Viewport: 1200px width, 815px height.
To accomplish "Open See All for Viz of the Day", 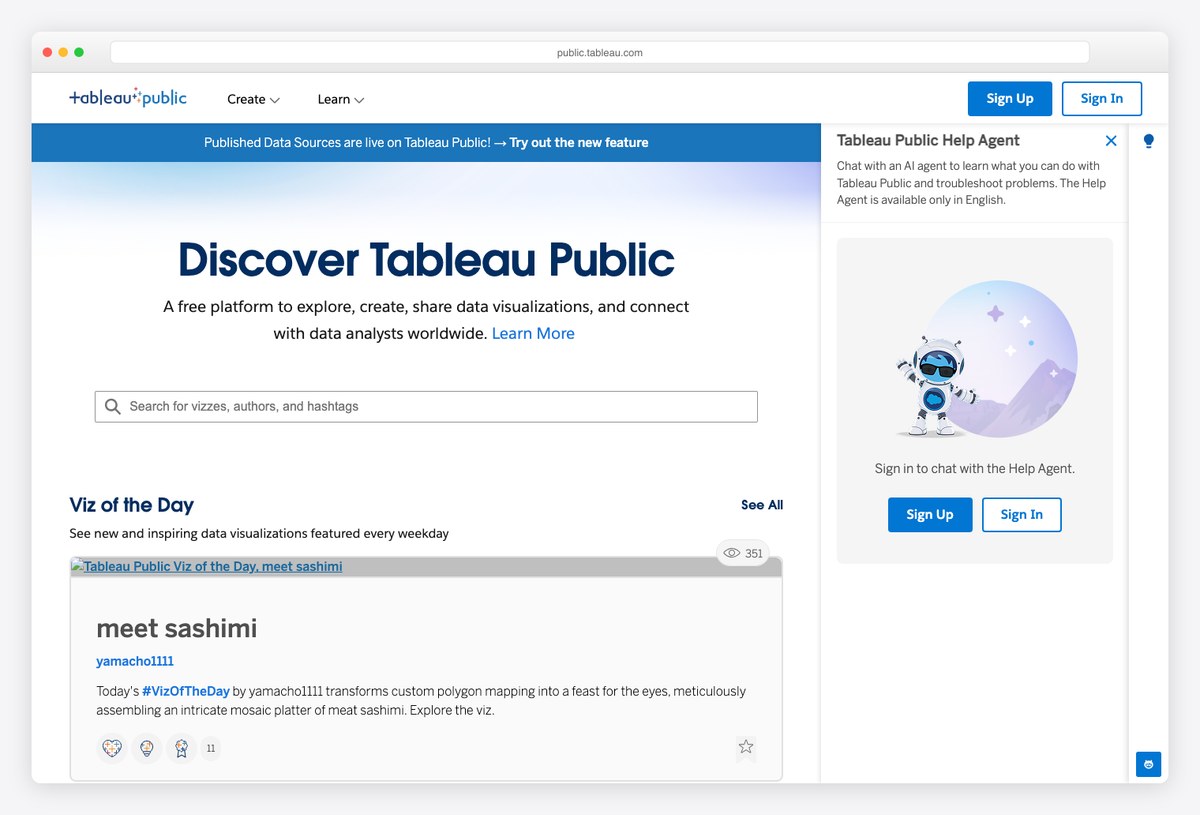I will click(762, 505).
